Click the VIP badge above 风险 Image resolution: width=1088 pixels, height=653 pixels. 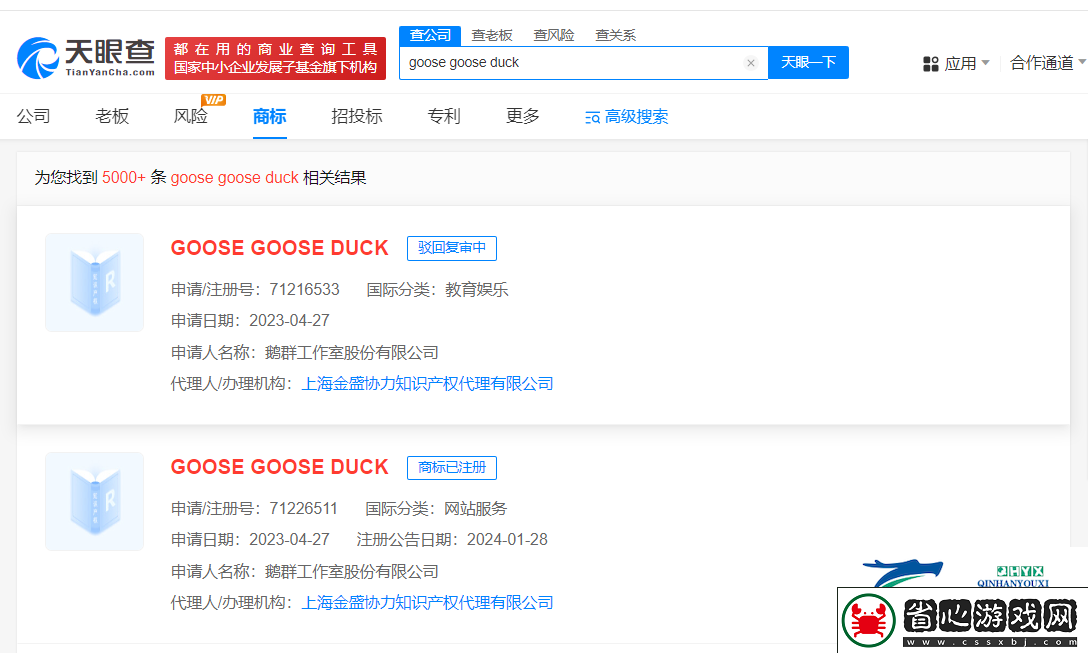click(213, 100)
